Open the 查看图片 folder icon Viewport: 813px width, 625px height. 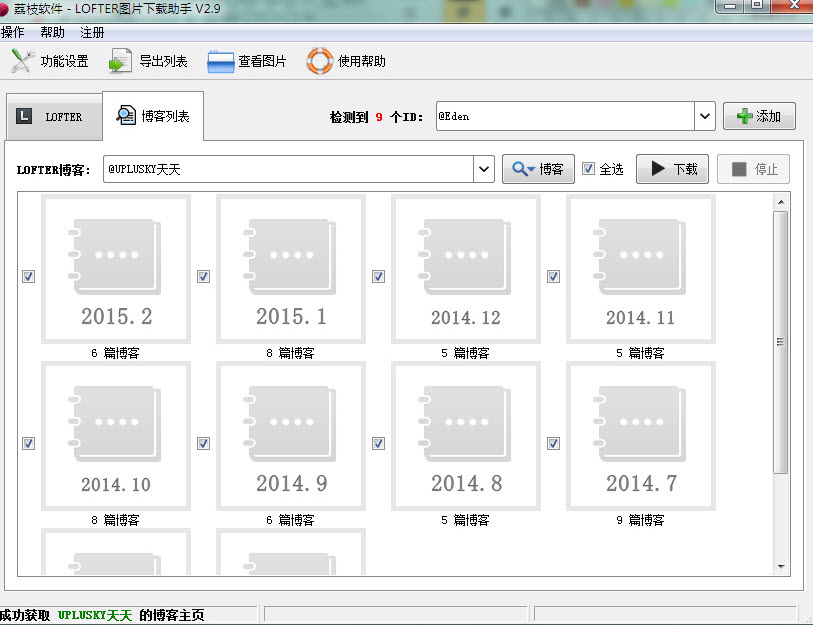coord(220,62)
